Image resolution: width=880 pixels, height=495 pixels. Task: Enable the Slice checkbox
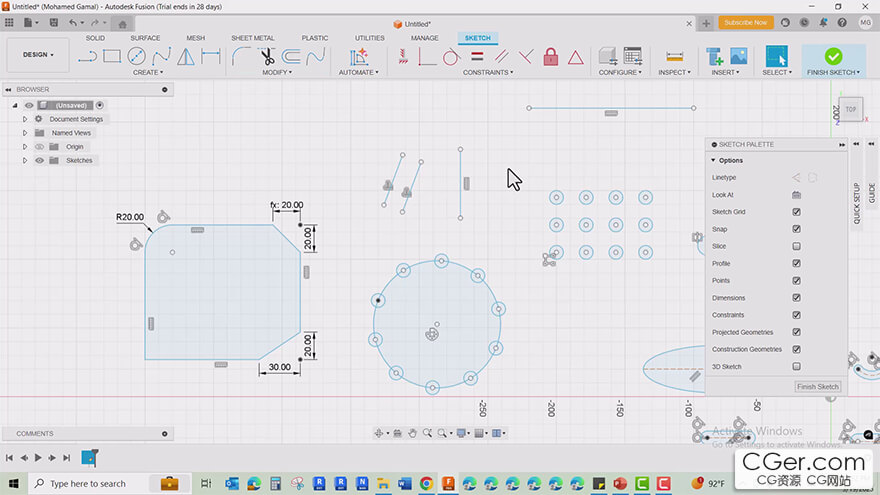pyautogui.click(x=796, y=246)
